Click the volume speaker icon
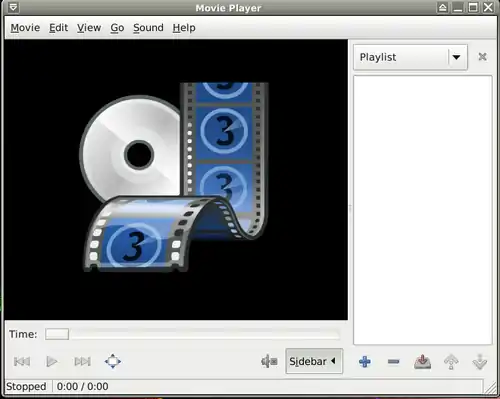The image size is (500, 399). point(269,361)
